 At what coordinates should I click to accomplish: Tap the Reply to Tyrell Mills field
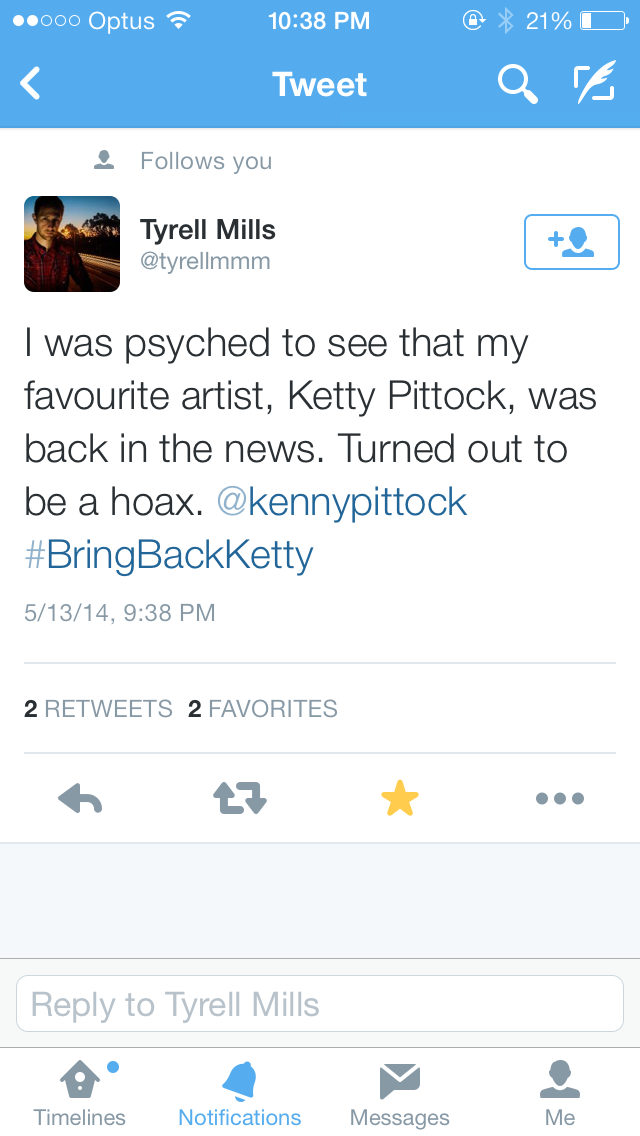pyautogui.click(x=320, y=1004)
